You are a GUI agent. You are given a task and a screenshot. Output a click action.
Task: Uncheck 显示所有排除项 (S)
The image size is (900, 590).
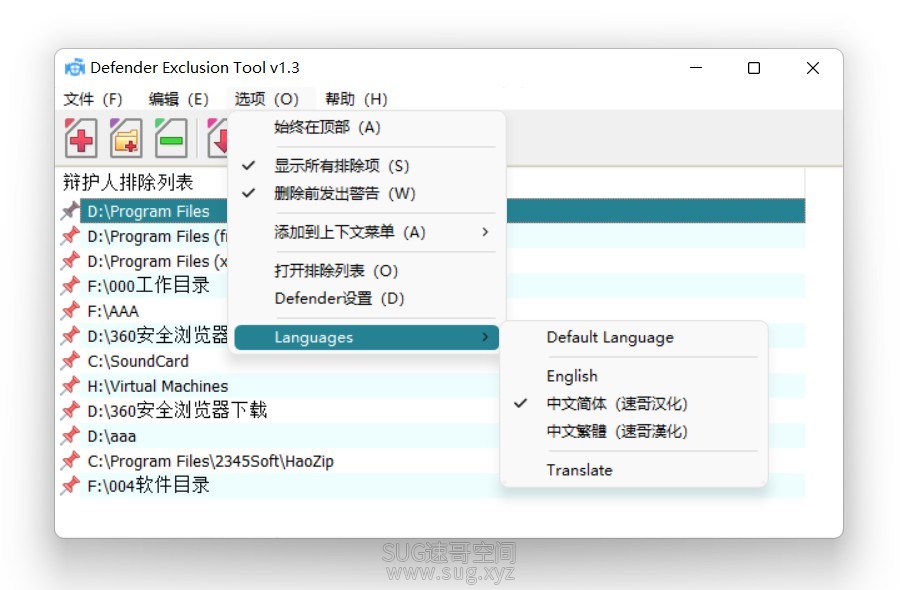(x=366, y=166)
